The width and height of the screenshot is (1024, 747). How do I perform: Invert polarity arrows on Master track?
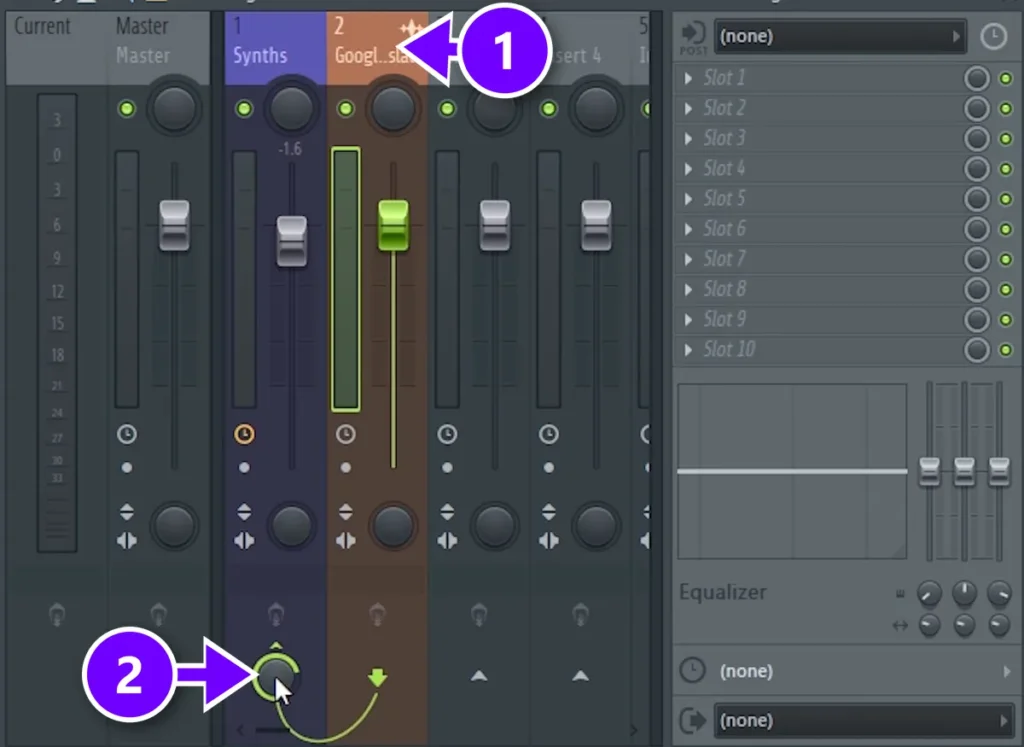pos(127,512)
